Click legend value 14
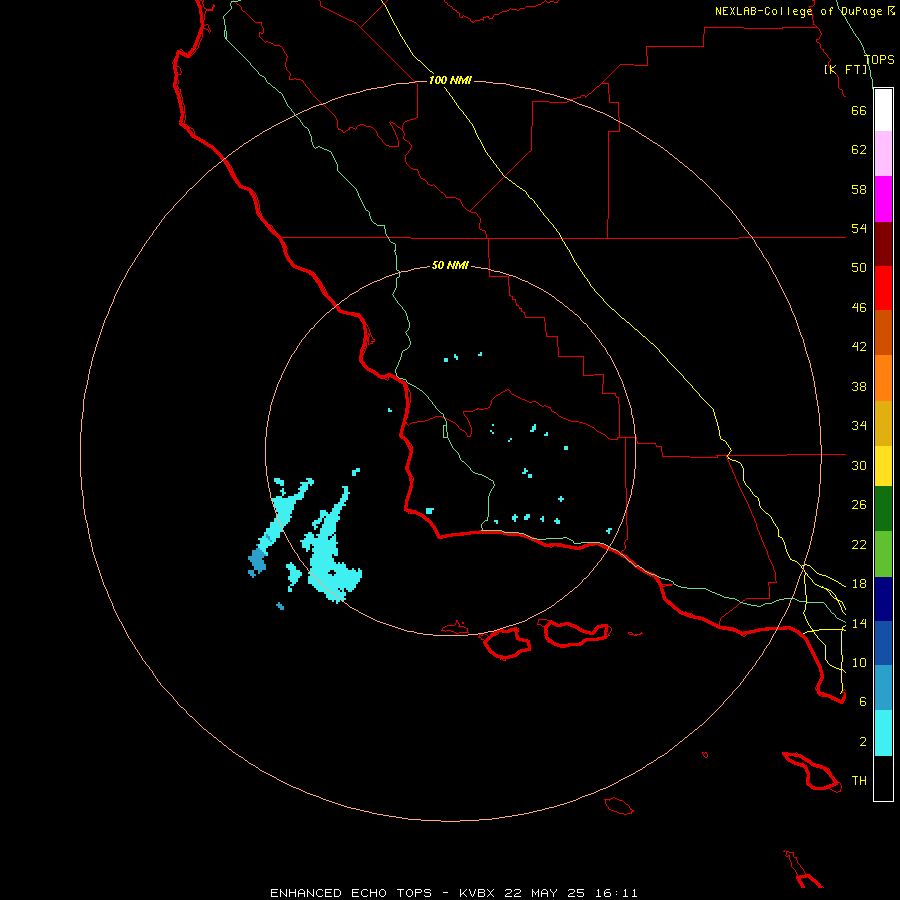900x900 pixels. coord(859,623)
